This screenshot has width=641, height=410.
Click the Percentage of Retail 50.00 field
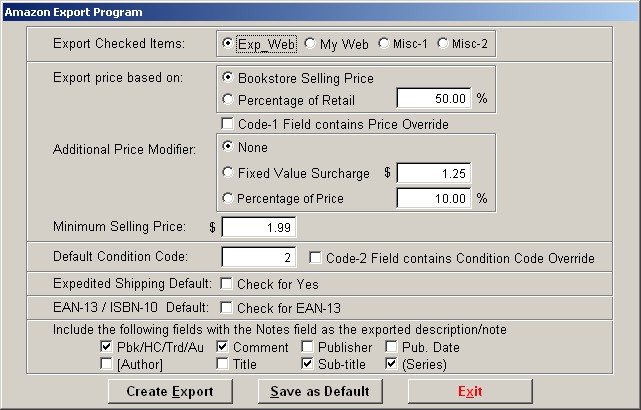(x=433, y=99)
